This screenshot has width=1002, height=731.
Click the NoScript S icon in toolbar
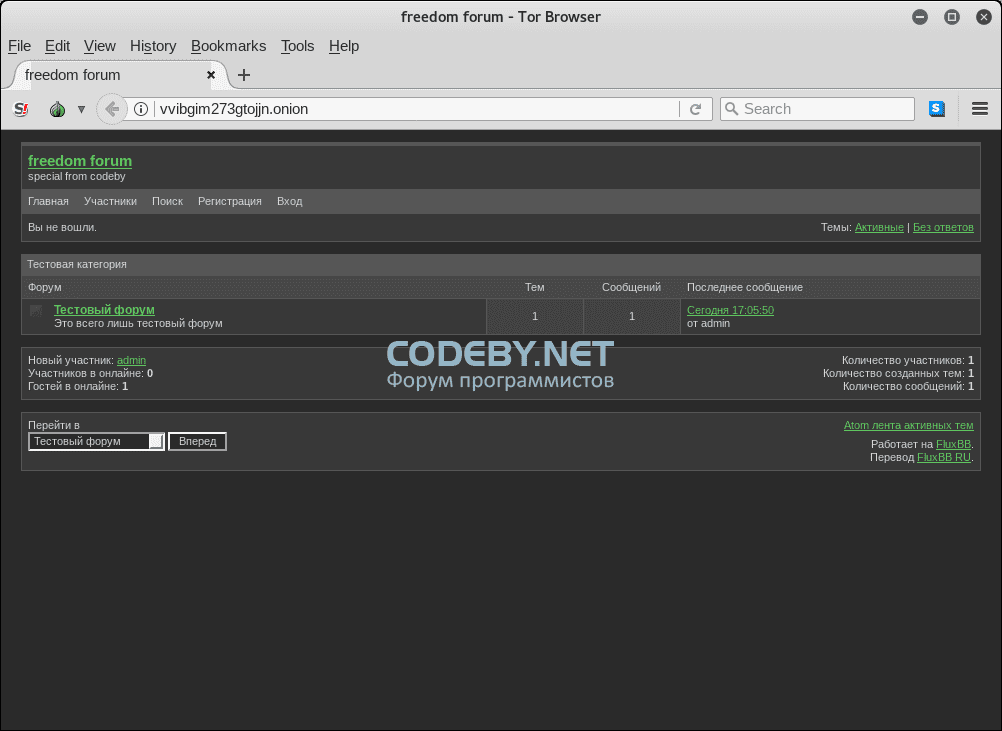[x=21, y=109]
